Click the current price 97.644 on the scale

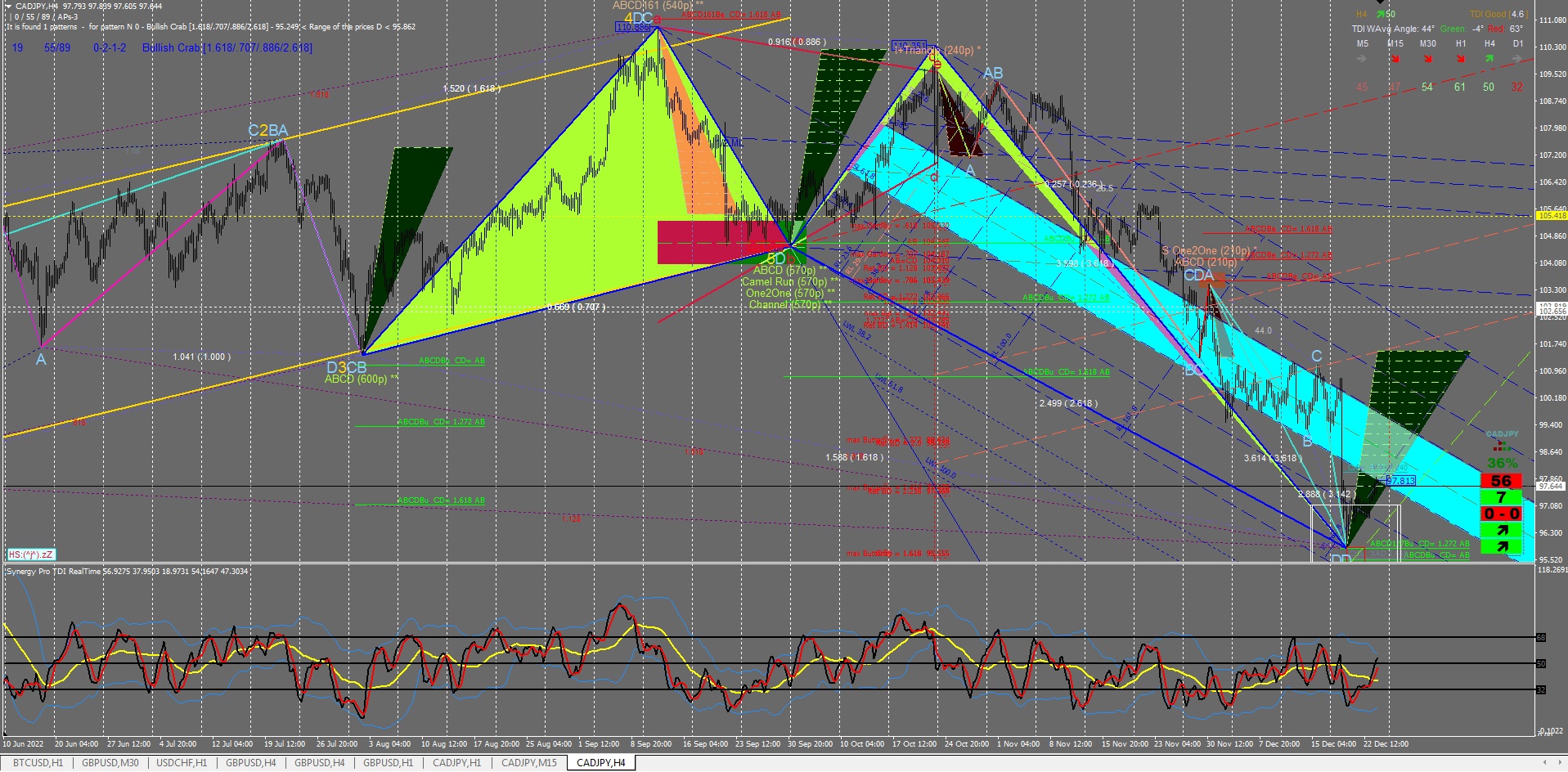[x=1551, y=487]
